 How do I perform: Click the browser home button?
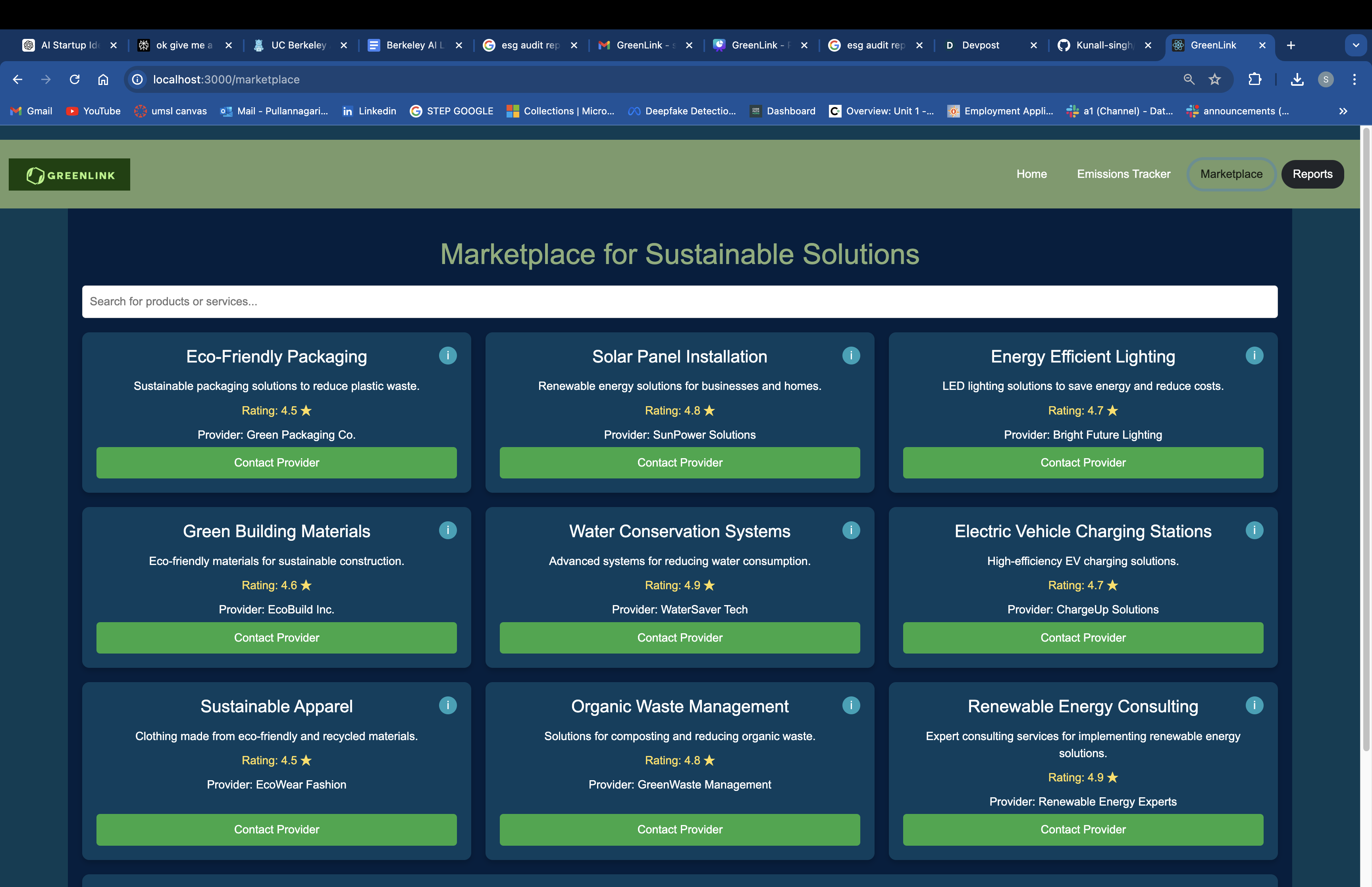click(103, 79)
